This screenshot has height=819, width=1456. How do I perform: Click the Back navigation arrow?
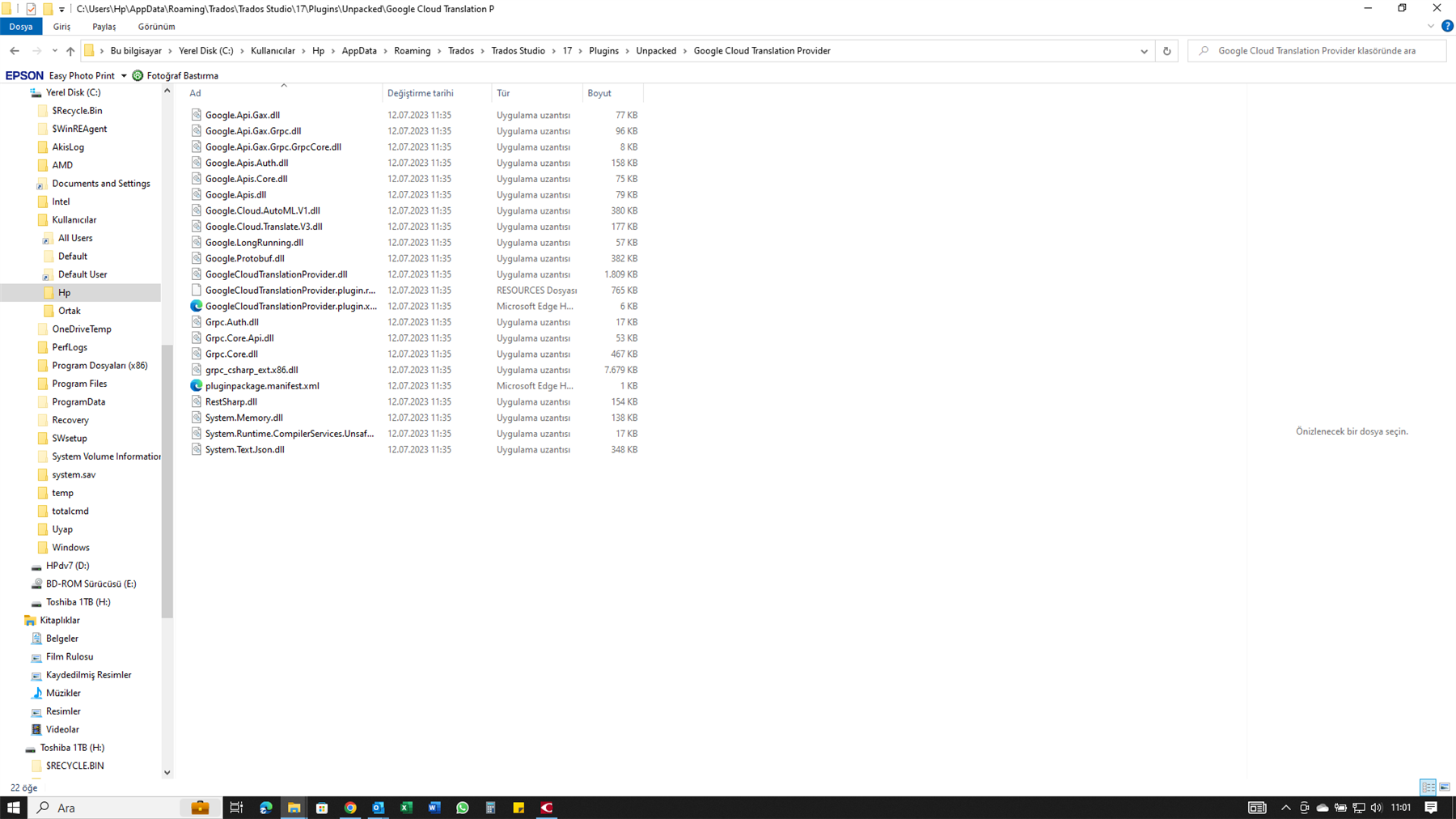coord(15,51)
